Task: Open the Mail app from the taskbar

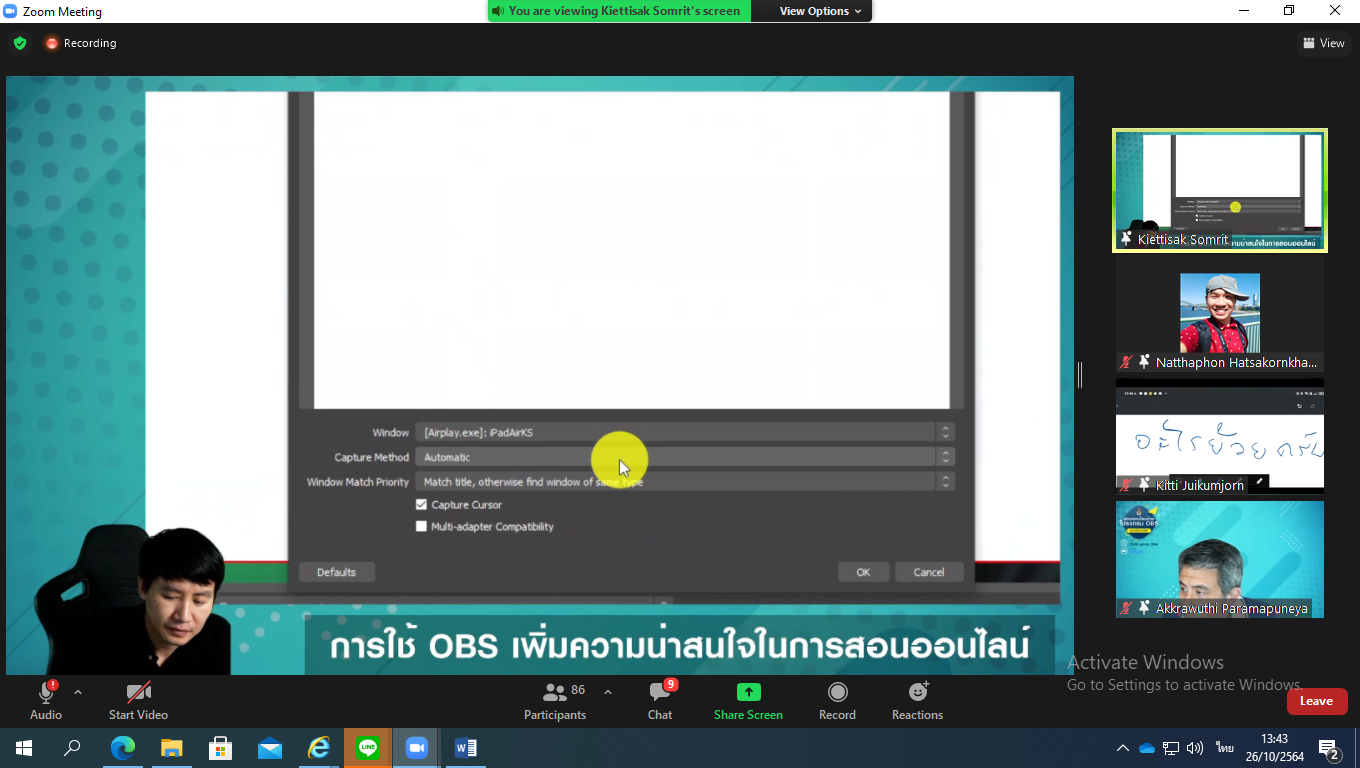Action: (269, 748)
